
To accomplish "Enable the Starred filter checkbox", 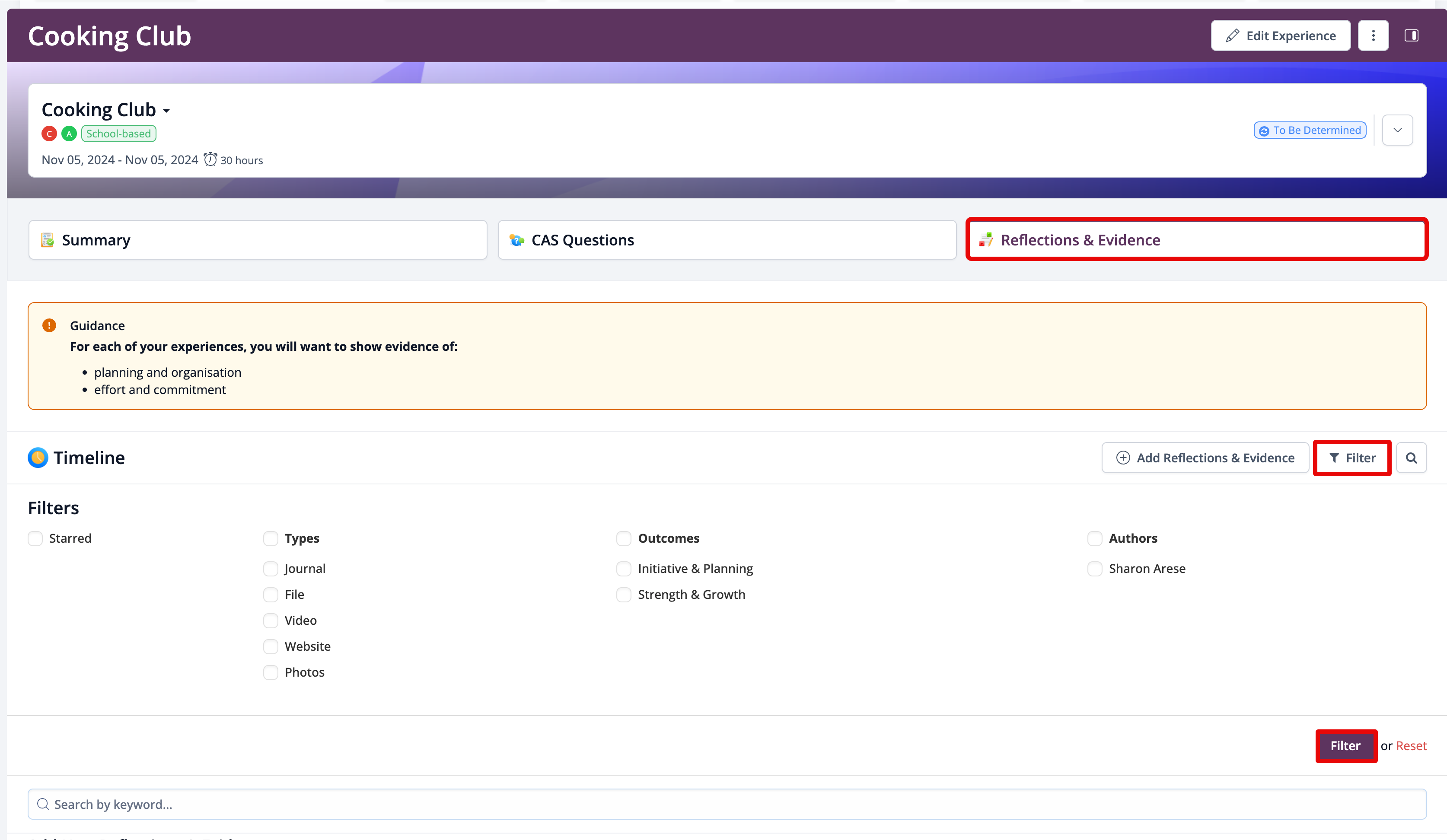I will coord(35,538).
